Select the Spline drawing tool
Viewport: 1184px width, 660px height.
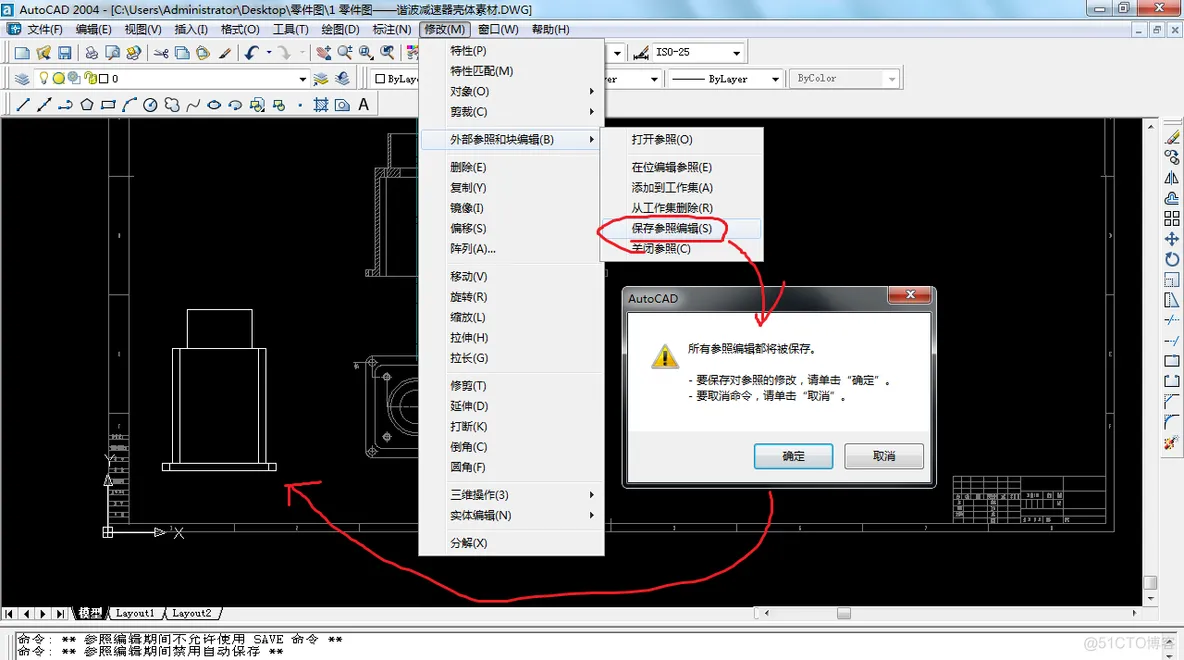193,105
